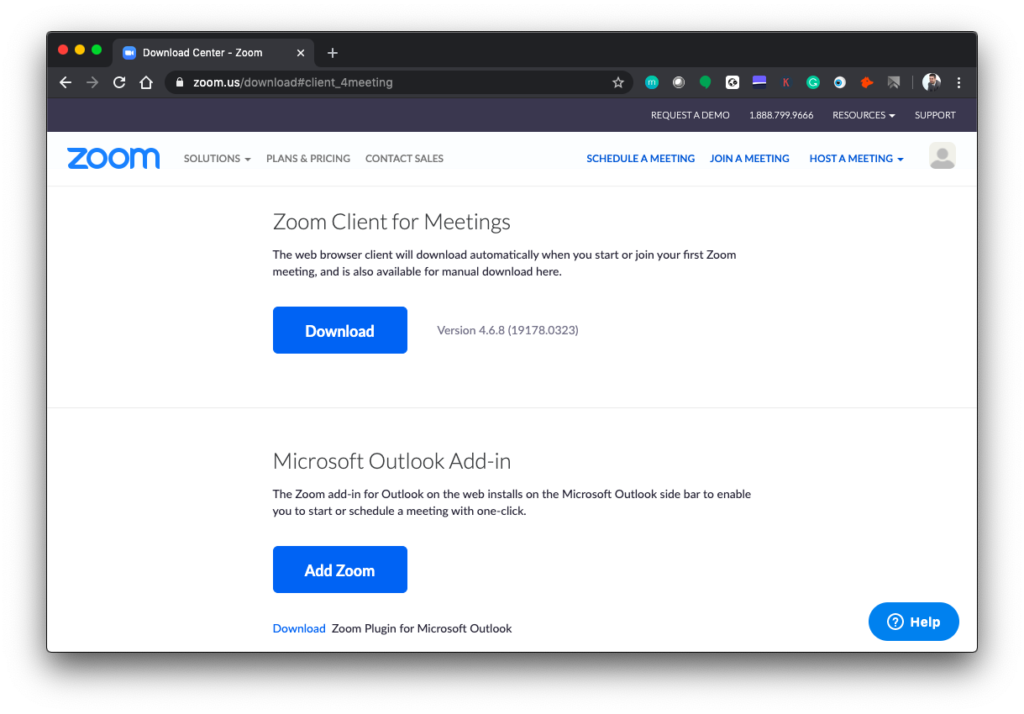
Task: Expand the Host a Meeting dropdown
Action: 856,159
